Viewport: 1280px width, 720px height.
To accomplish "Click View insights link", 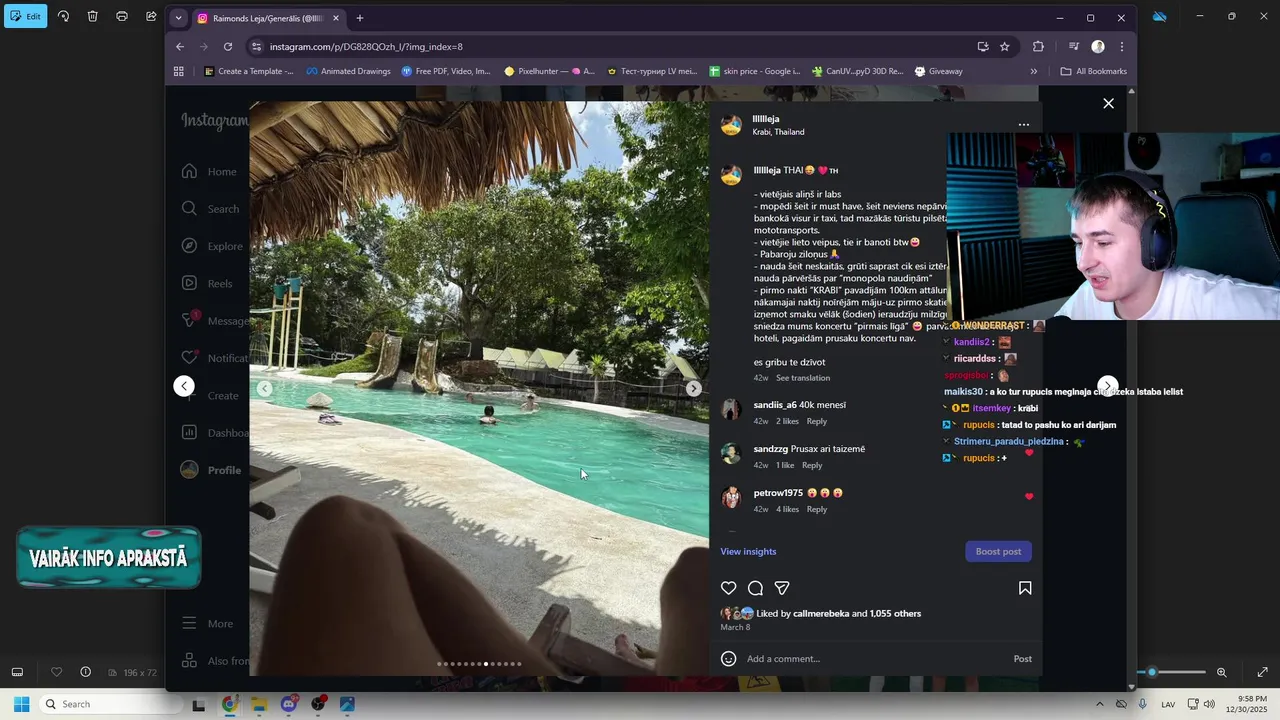I will click(x=748, y=552).
